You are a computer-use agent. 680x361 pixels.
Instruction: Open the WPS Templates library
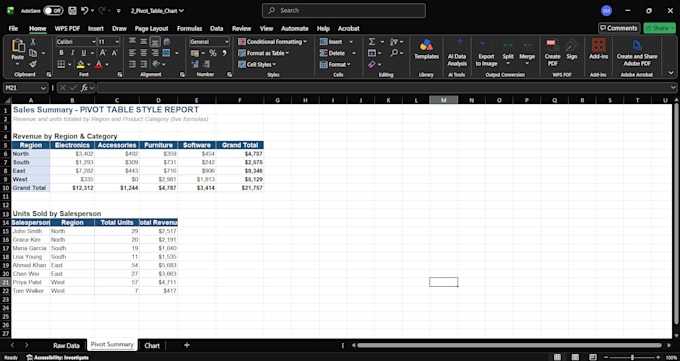(426, 49)
